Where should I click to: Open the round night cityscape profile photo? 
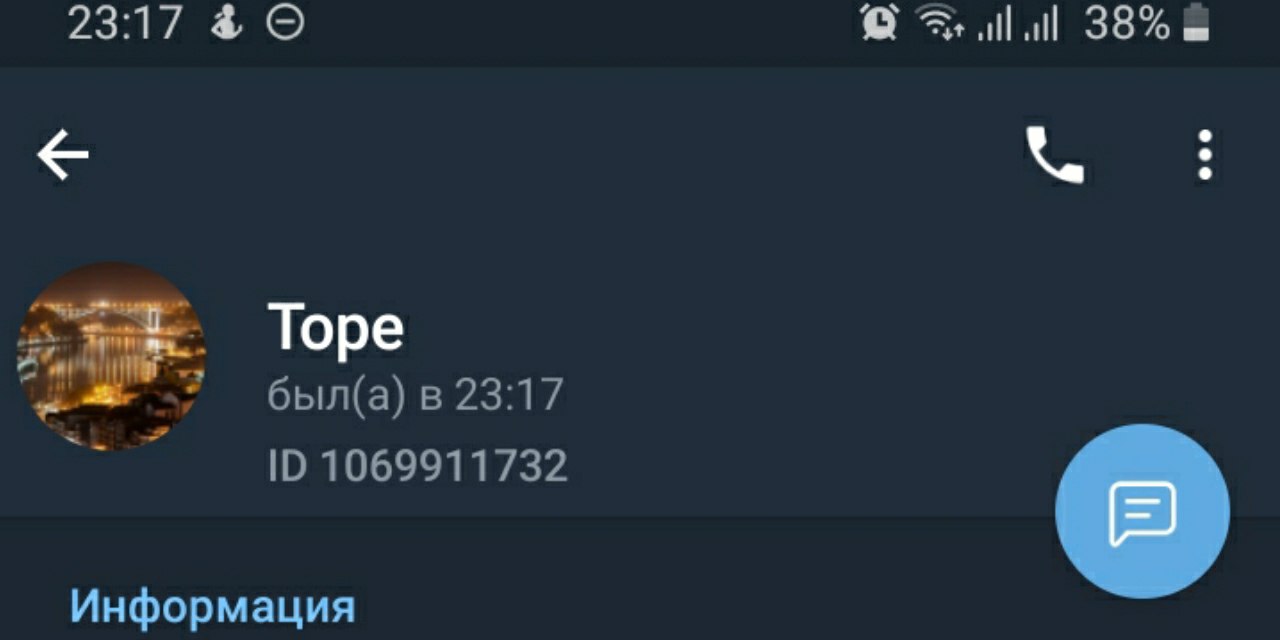pos(111,356)
